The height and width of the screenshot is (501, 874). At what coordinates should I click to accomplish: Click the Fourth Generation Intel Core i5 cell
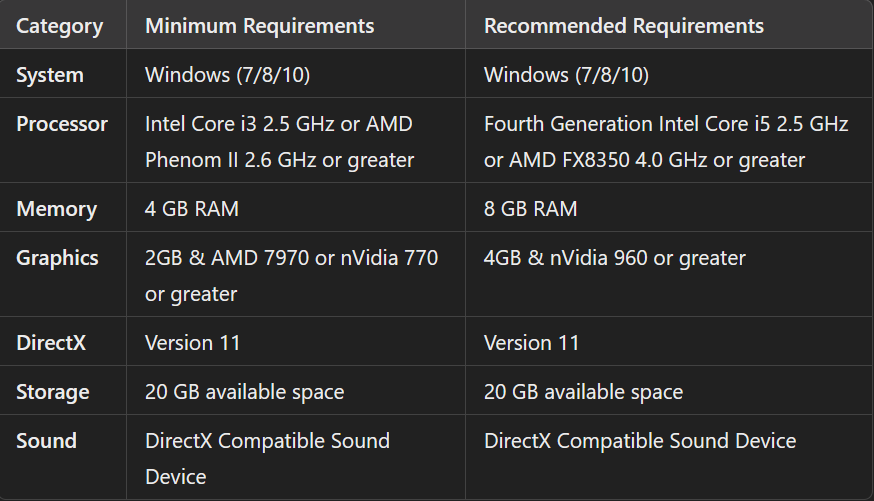(666, 142)
